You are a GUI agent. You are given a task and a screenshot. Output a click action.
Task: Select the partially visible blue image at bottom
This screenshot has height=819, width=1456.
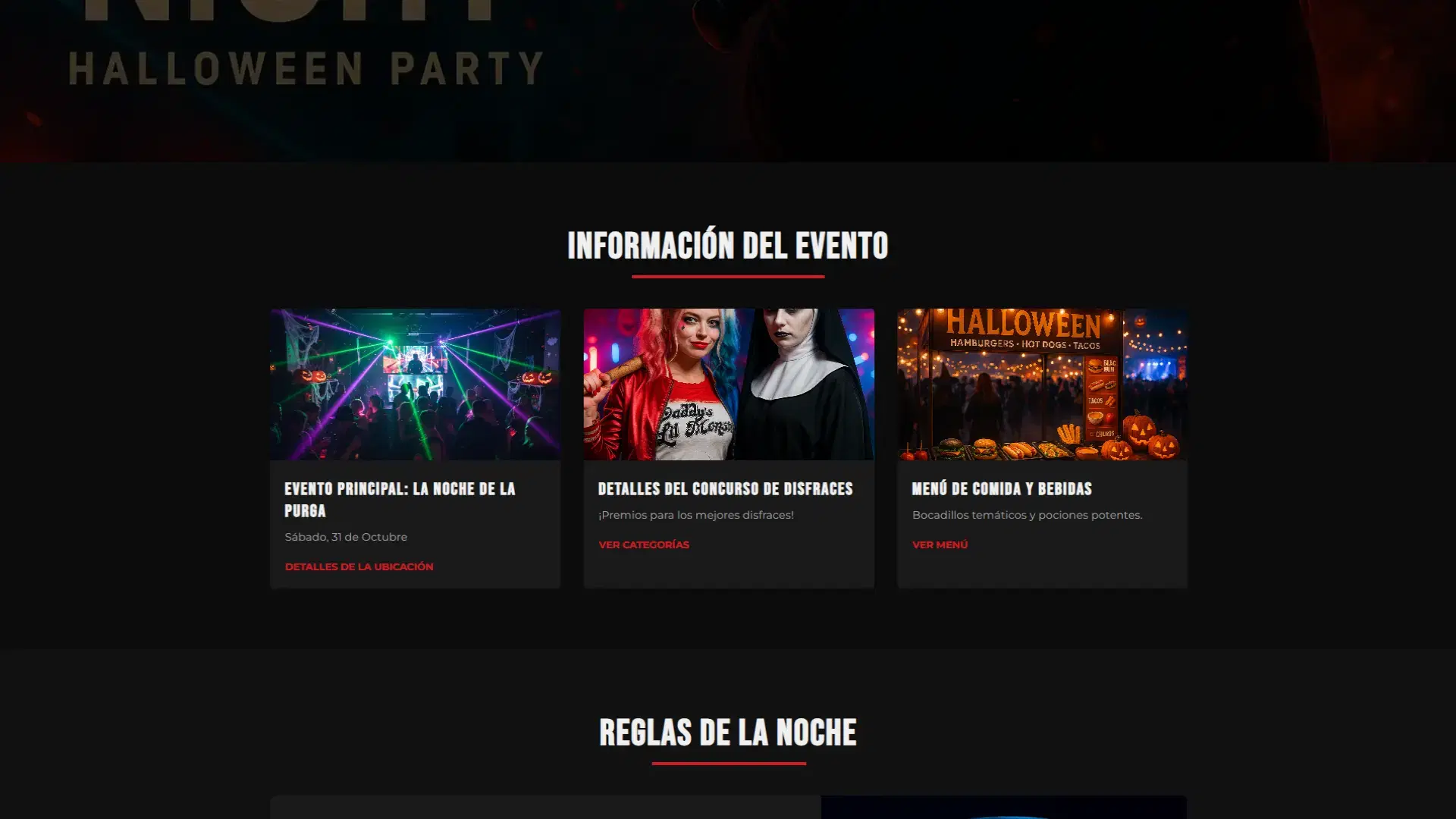tap(1003, 807)
